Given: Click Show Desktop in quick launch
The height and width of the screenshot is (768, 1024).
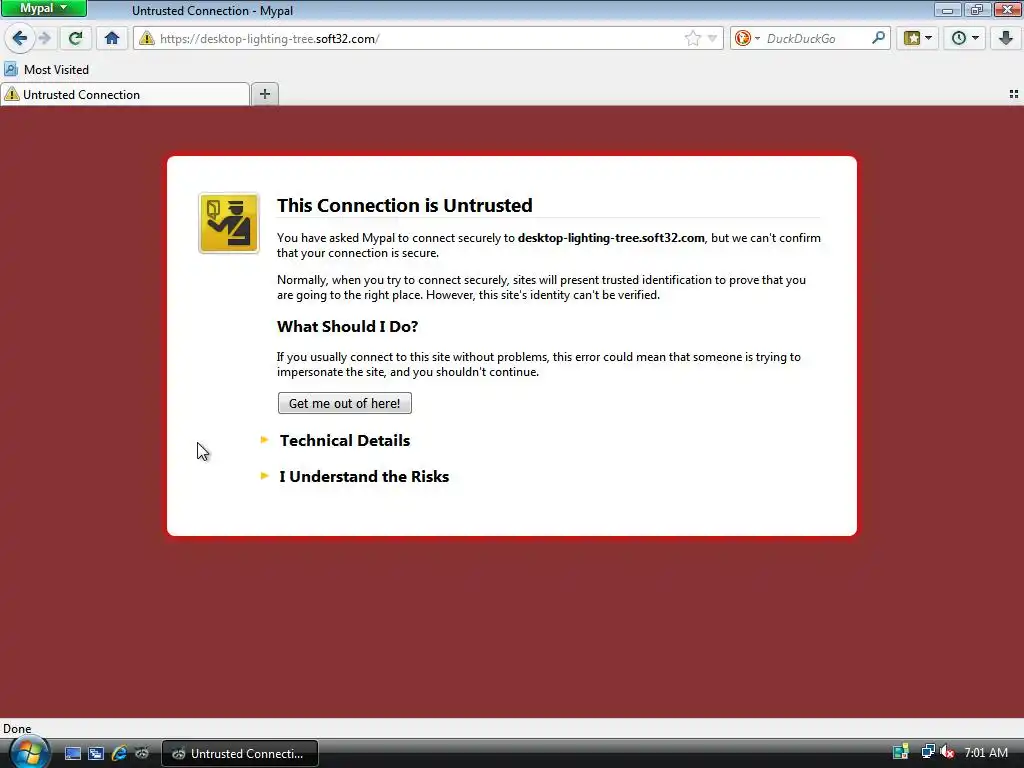Looking at the screenshot, I should [x=72, y=754].
